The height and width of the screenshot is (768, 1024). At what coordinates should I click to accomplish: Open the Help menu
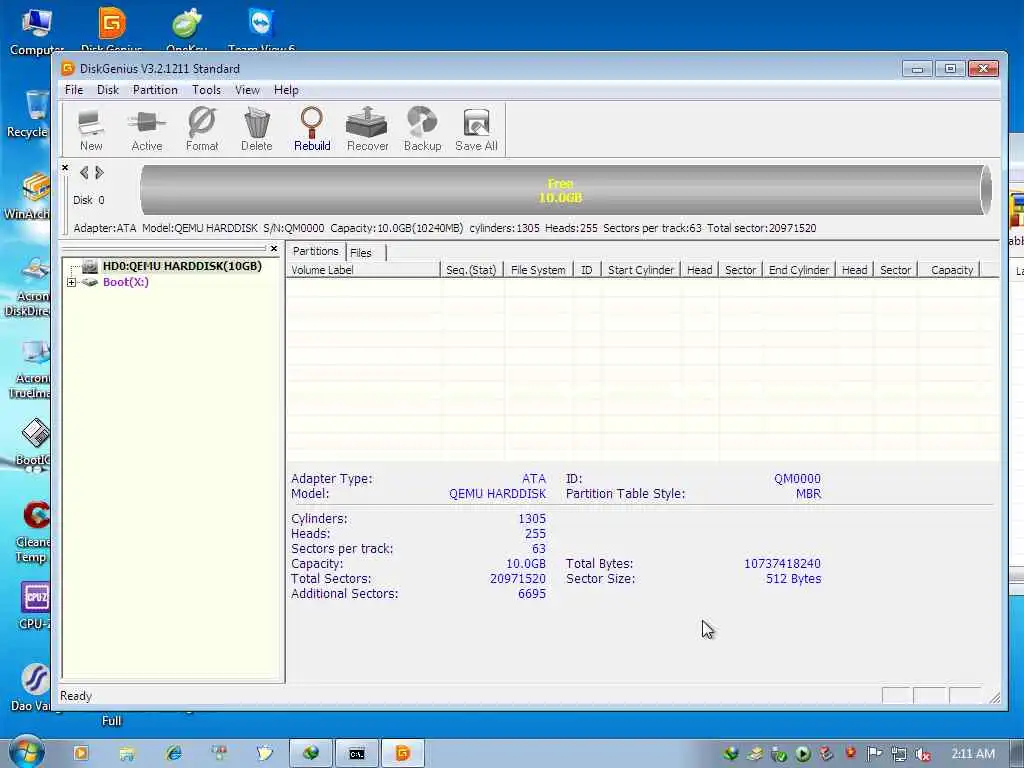pos(286,90)
